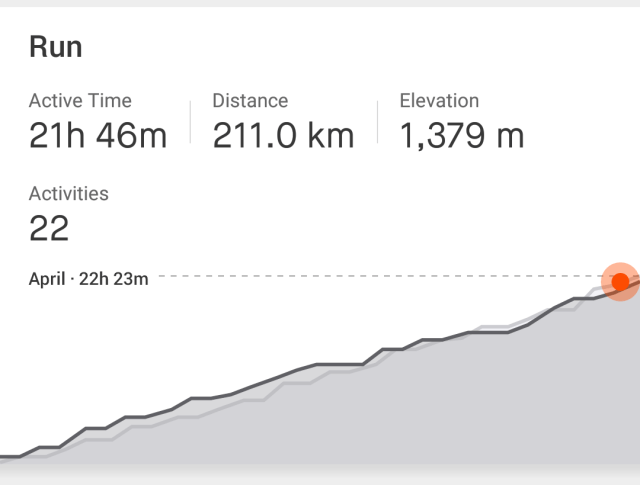The width and height of the screenshot is (640, 485).
Task: Select the Distance label
Action: coord(250,101)
